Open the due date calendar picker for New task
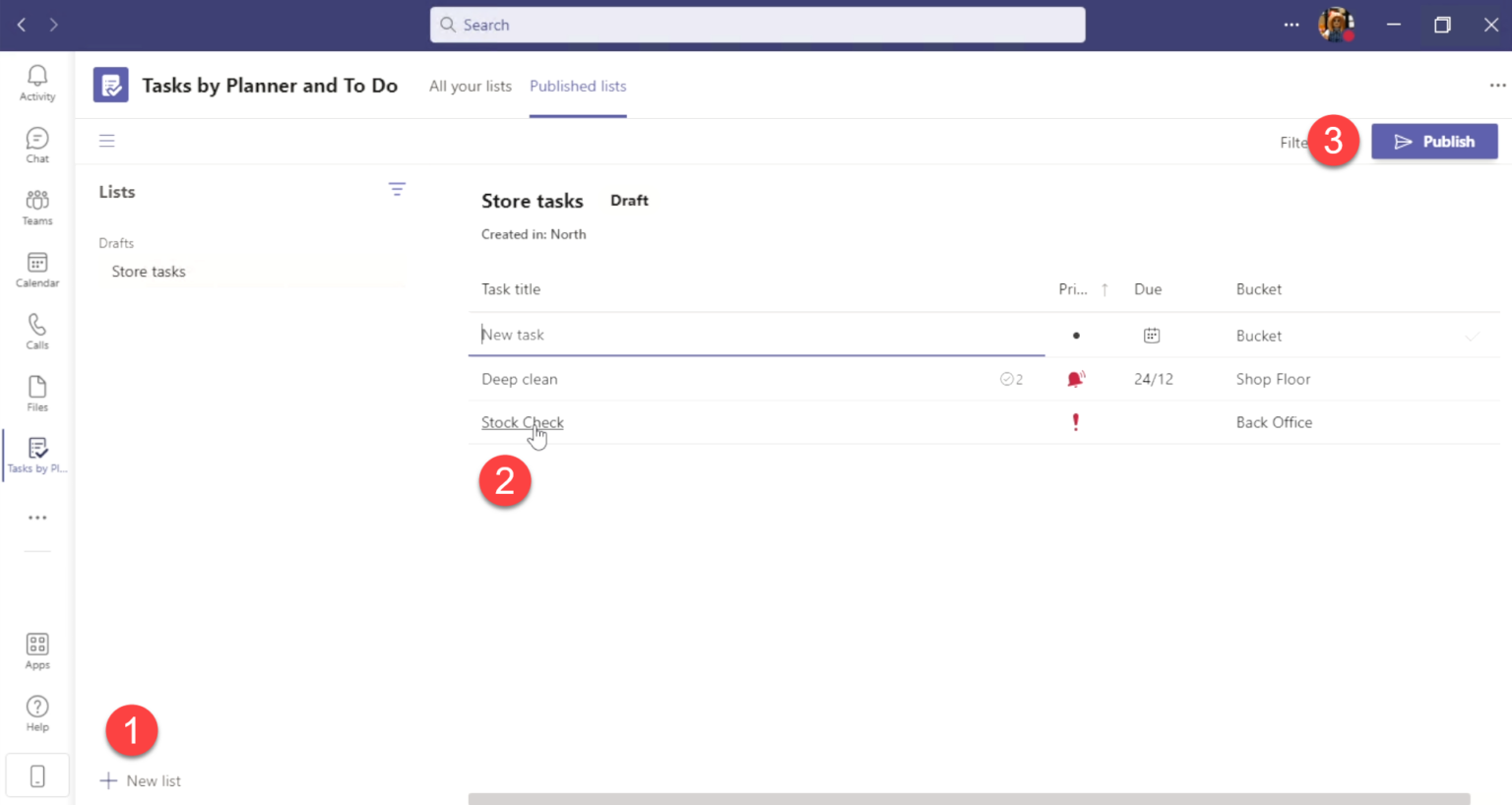The image size is (1512, 805). (1152, 335)
